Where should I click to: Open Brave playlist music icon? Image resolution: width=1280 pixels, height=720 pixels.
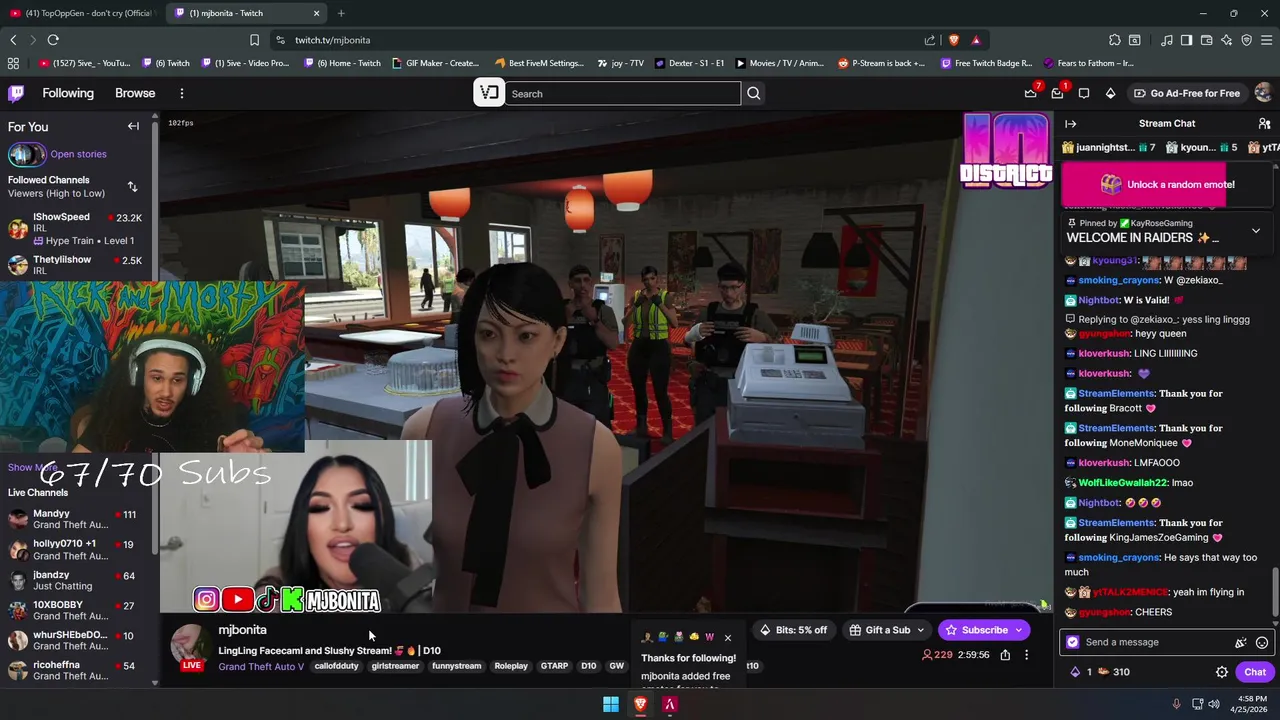coord(1166,40)
